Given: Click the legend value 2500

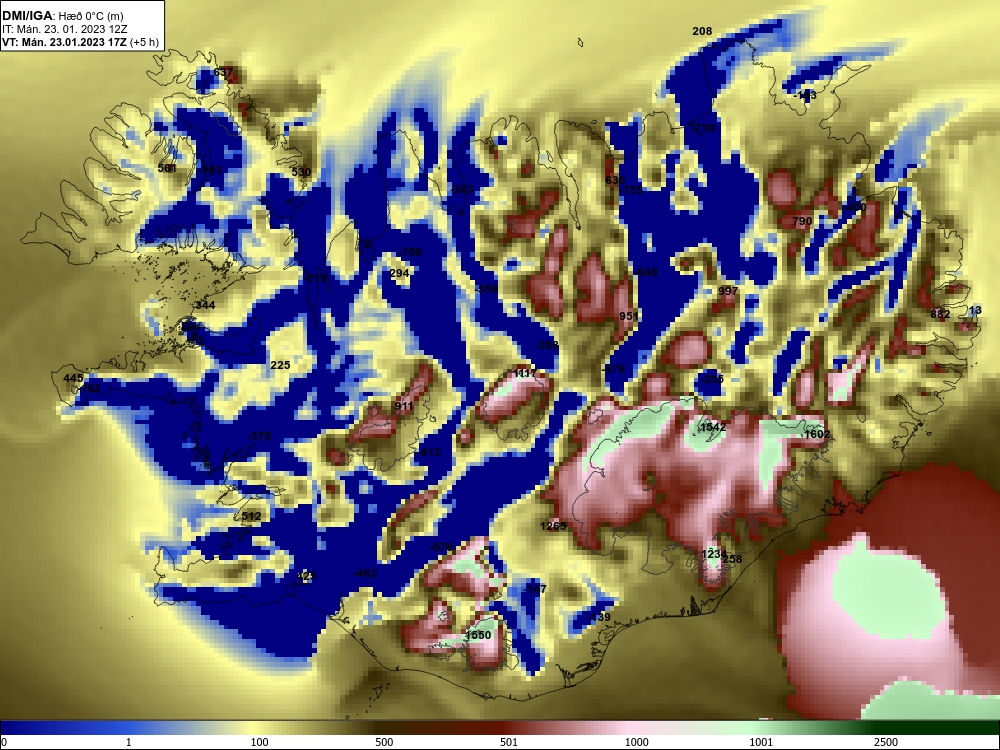Looking at the screenshot, I should [x=886, y=742].
